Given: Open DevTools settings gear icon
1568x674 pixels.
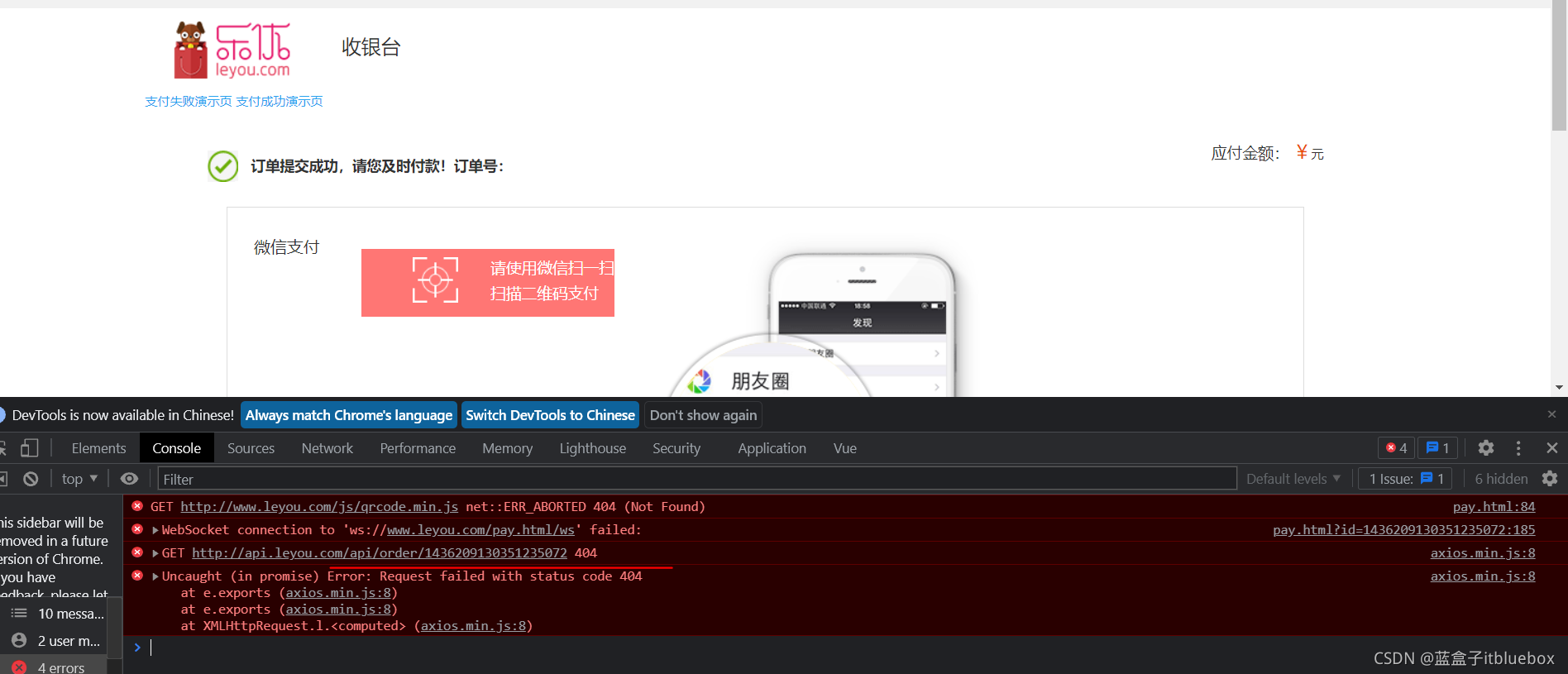Looking at the screenshot, I should tap(1486, 447).
